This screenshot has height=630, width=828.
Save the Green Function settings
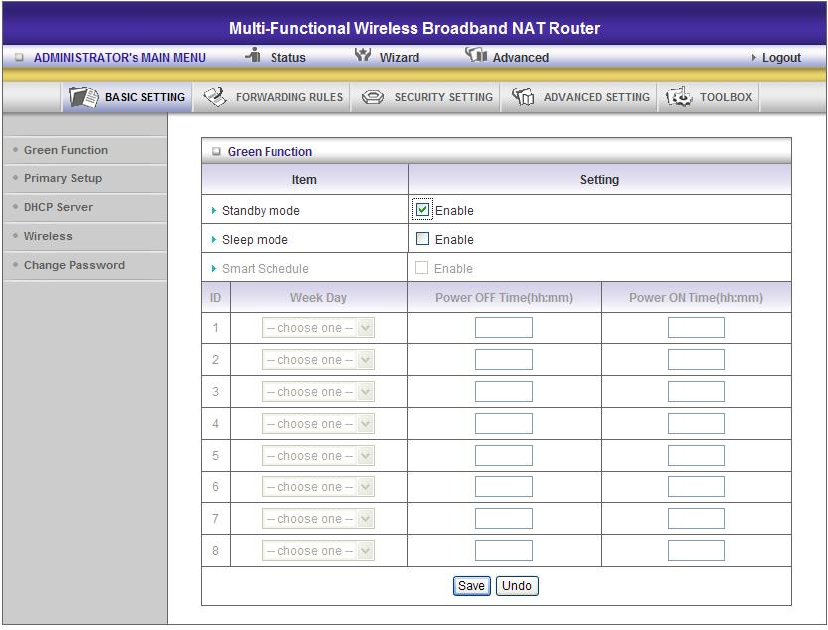click(472, 586)
